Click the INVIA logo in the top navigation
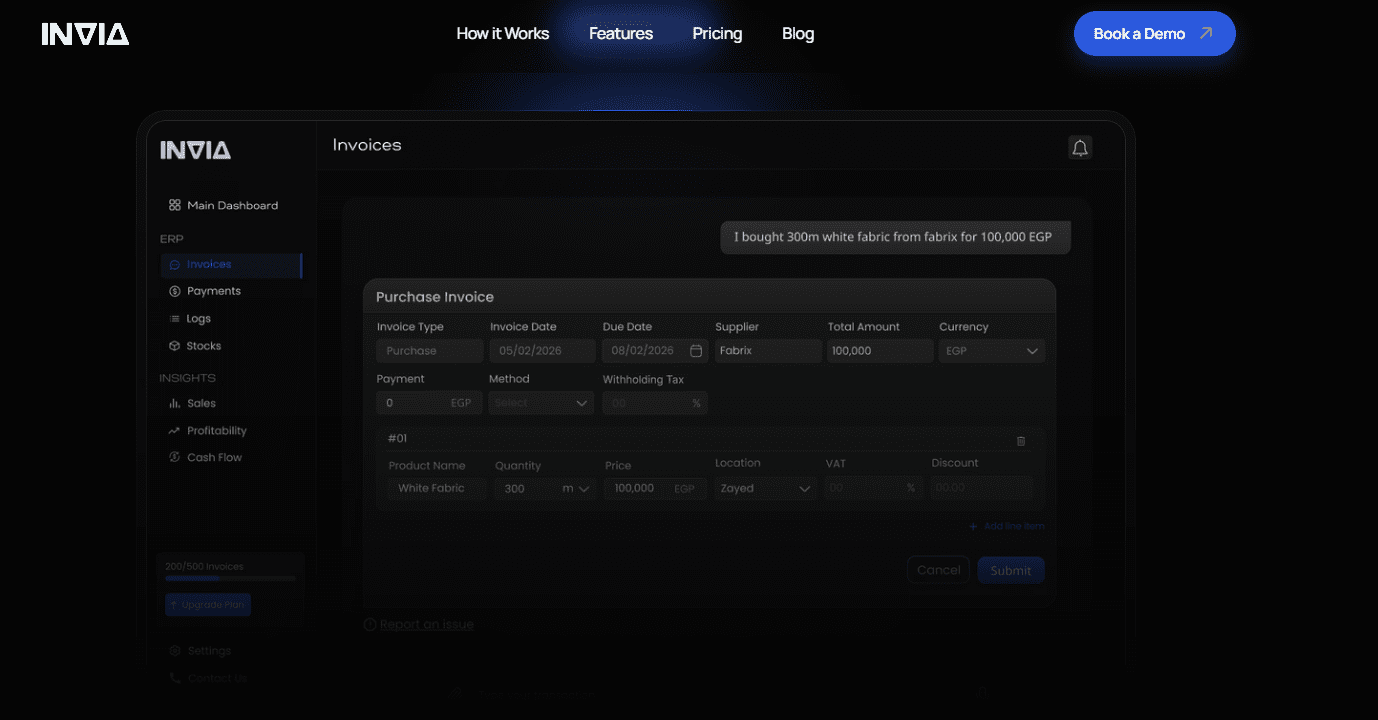 pyautogui.click(x=85, y=34)
